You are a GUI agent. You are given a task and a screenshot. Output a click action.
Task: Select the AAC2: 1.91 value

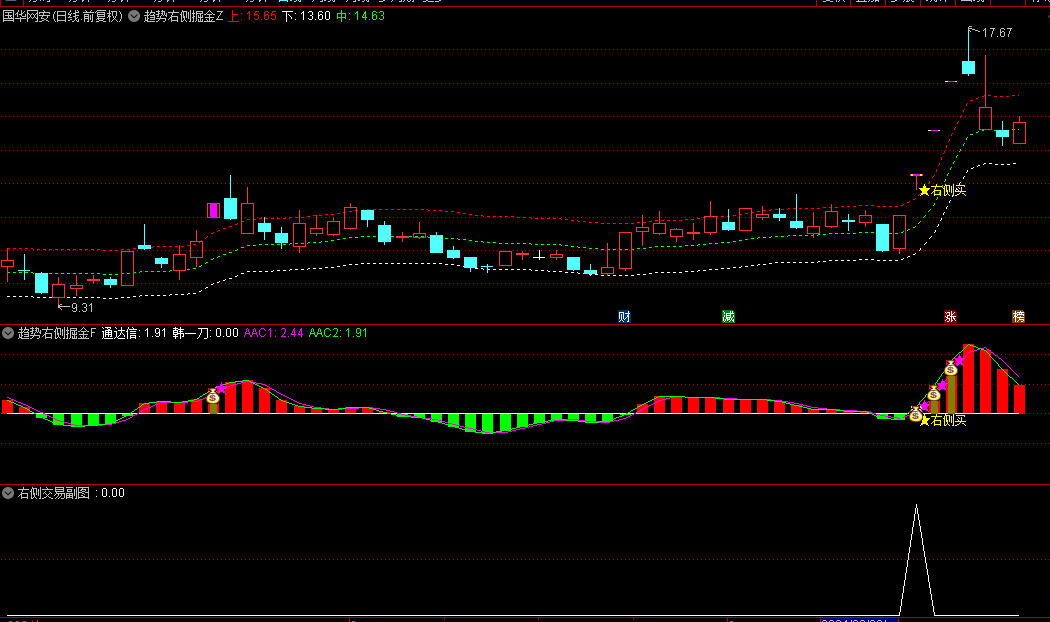click(x=338, y=333)
